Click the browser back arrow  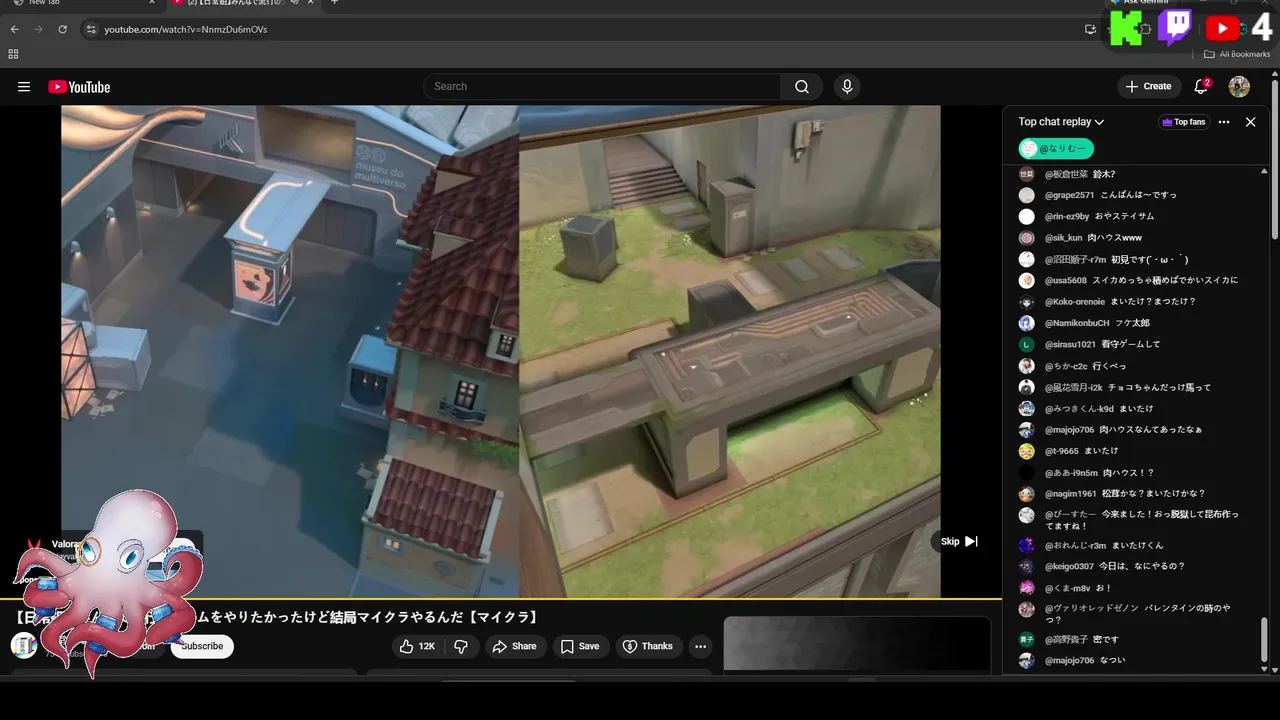pos(14,29)
